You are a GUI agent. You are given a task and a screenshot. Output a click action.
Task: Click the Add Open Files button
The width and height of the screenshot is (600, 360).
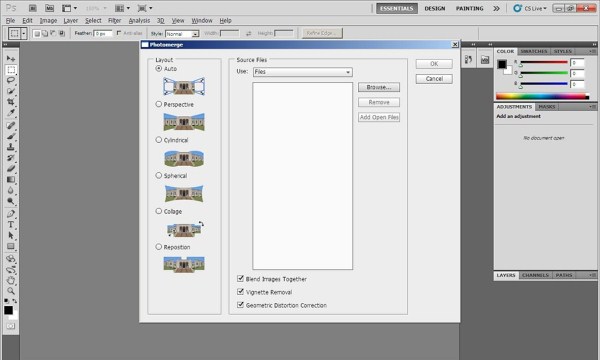[379, 117]
